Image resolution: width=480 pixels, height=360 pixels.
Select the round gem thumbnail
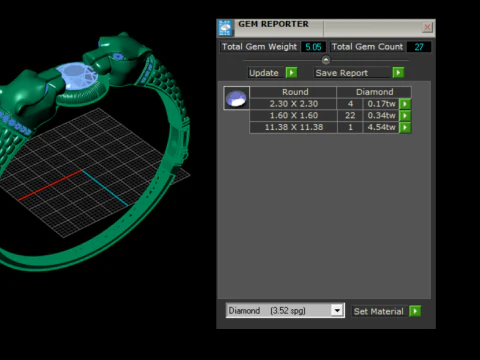click(236, 98)
